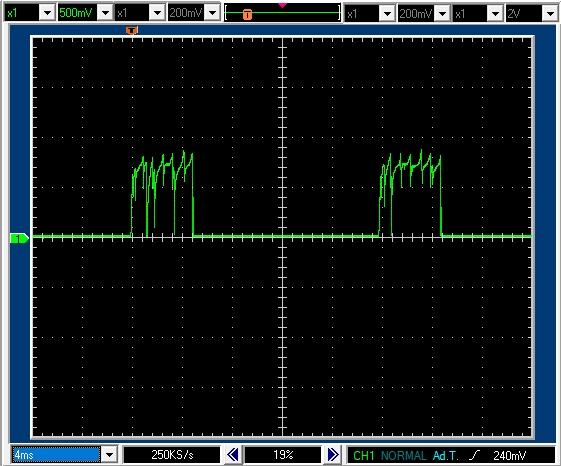561x466 pixels.
Task: Open the 500mV voltage scale dropdown
Action: [106, 13]
